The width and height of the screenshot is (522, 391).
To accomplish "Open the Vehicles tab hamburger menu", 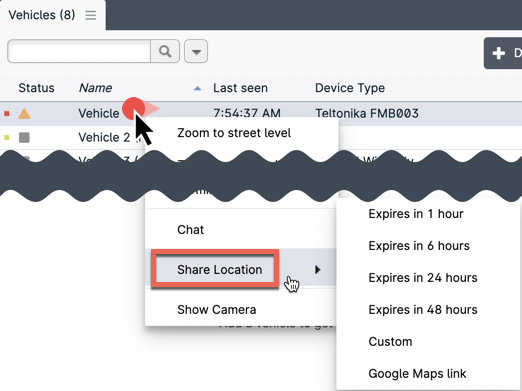I will click(90, 15).
